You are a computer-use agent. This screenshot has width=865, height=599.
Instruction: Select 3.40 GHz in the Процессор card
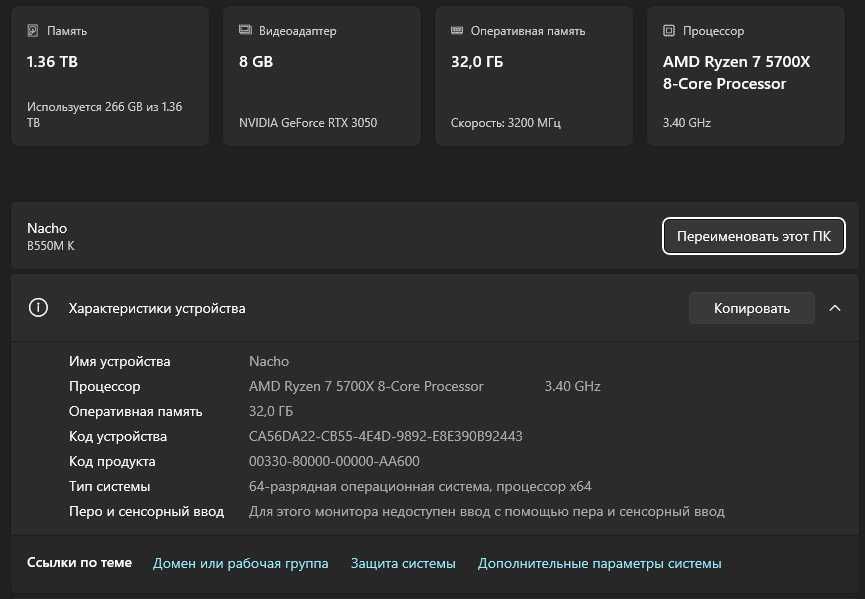(686, 122)
